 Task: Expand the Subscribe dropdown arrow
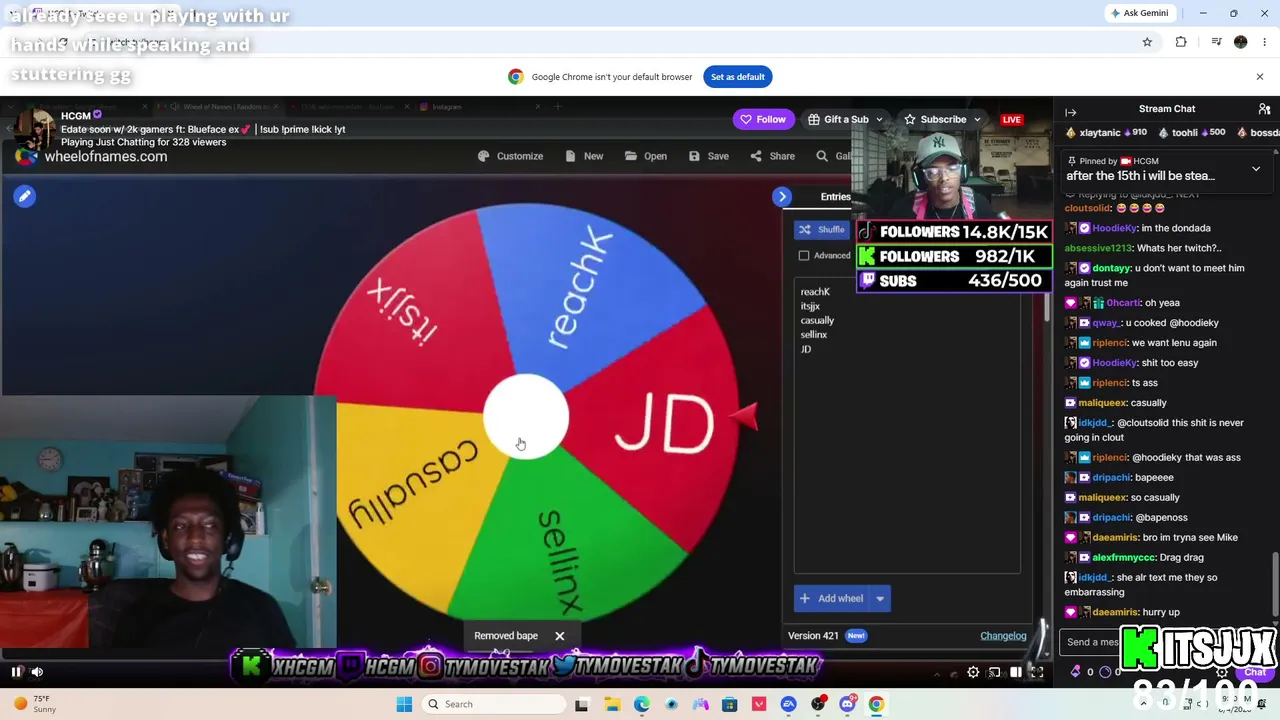[977, 119]
